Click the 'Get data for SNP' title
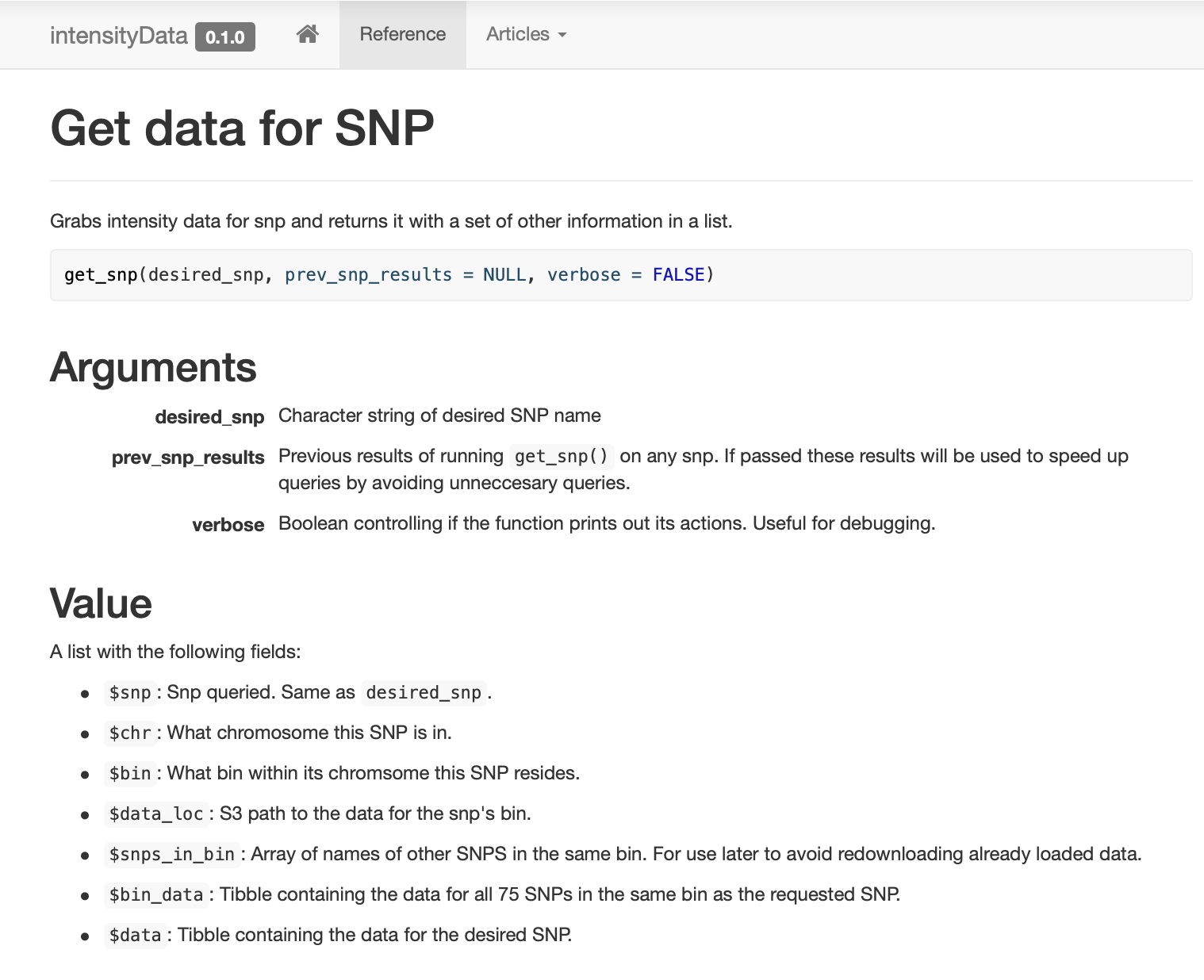 coord(242,128)
